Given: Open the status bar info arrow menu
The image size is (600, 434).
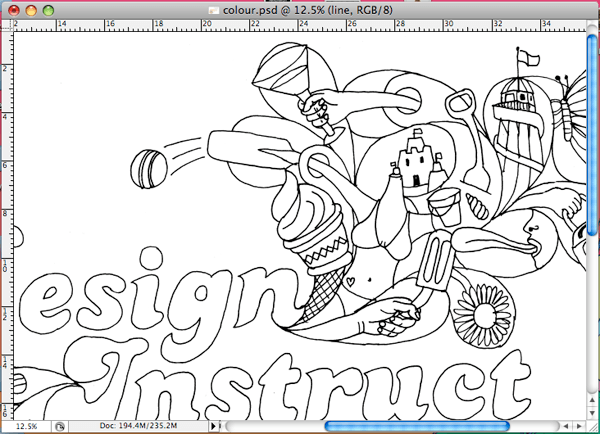Looking at the screenshot, I should point(214,426).
